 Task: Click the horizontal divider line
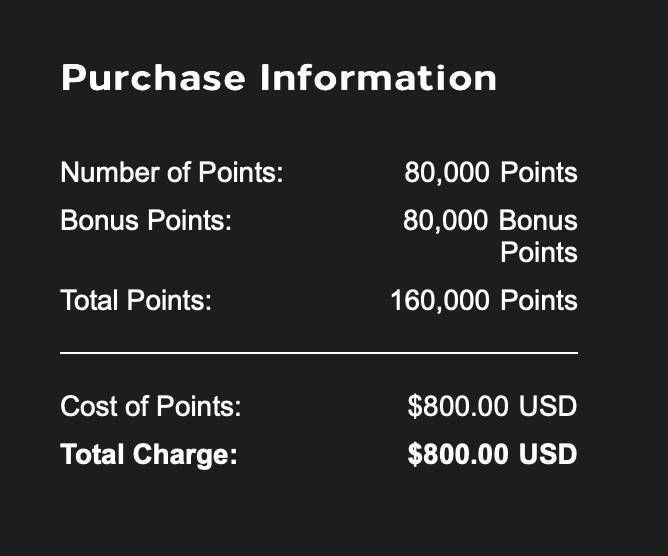(x=319, y=353)
